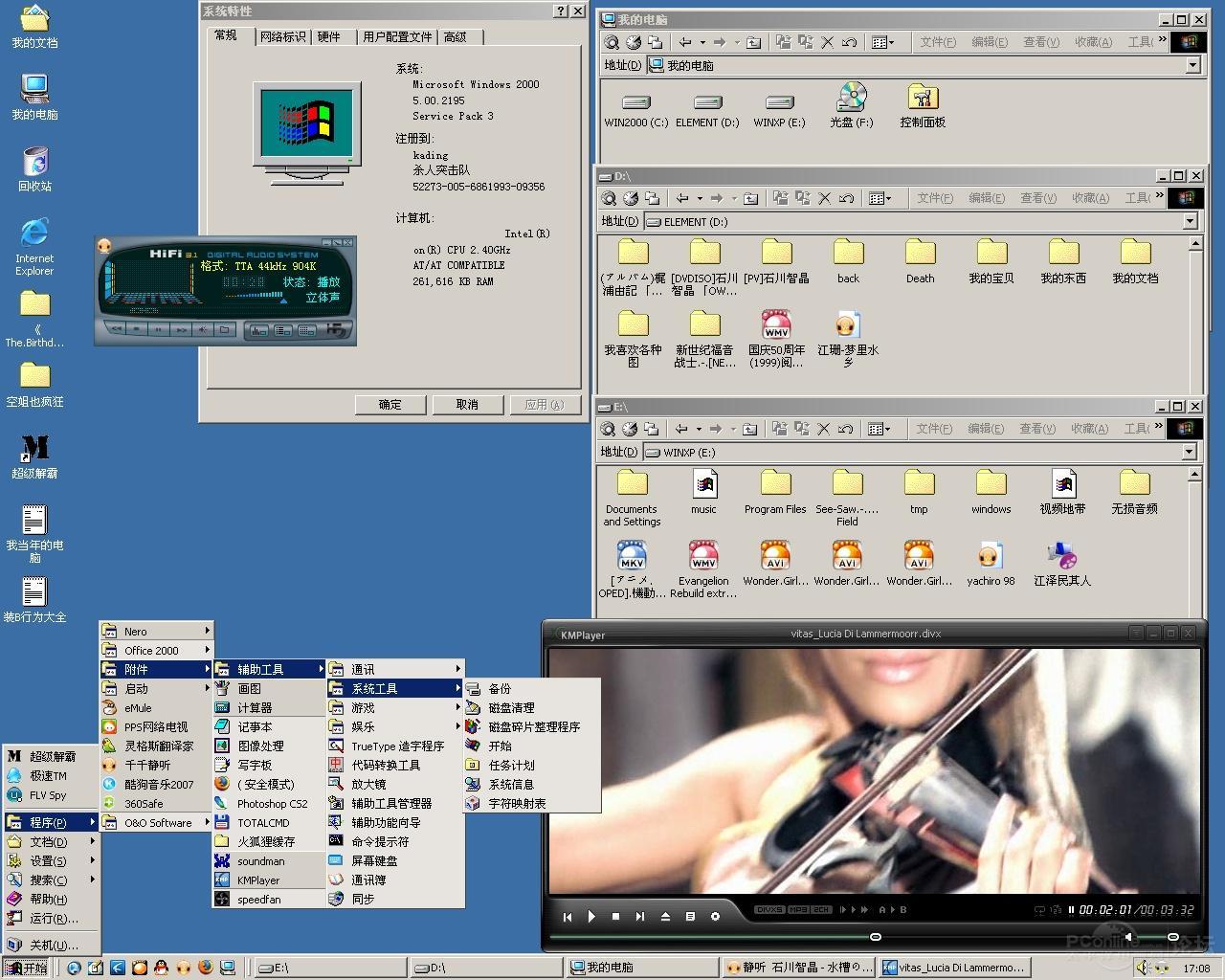Click the system properties help ? button
The height and width of the screenshot is (980, 1225).
click(561, 11)
